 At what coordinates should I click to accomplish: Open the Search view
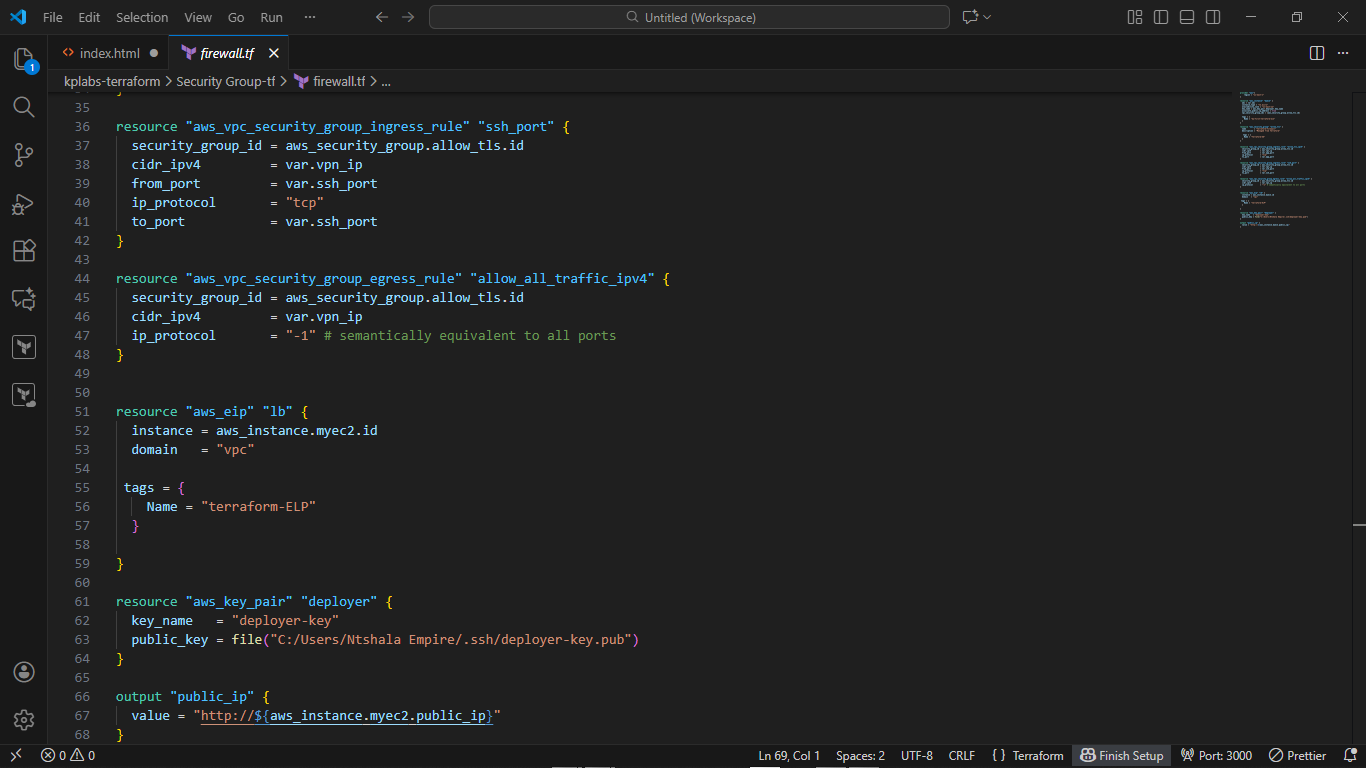(24, 107)
